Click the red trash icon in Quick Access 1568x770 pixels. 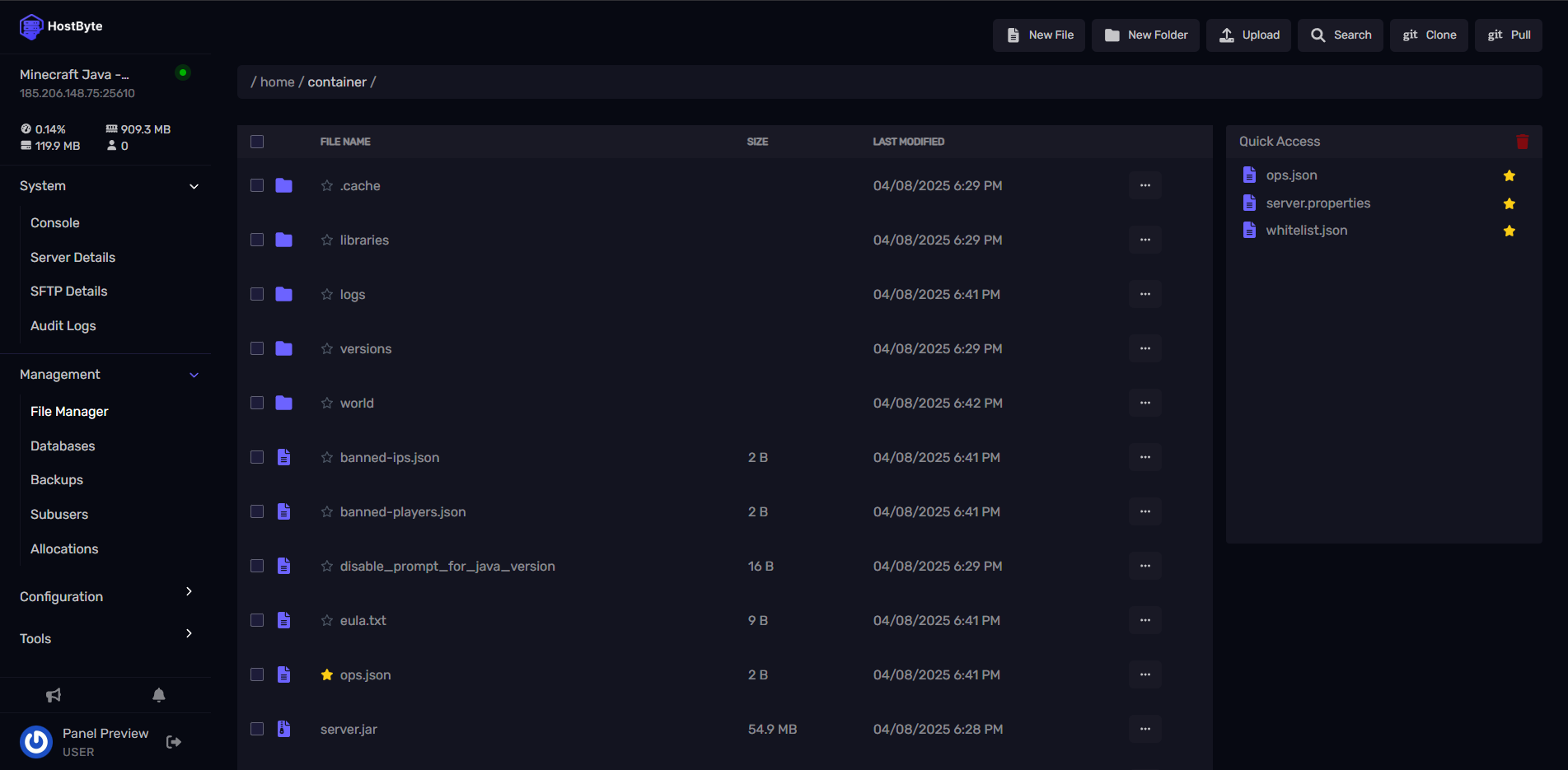(x=1522, y=142)
